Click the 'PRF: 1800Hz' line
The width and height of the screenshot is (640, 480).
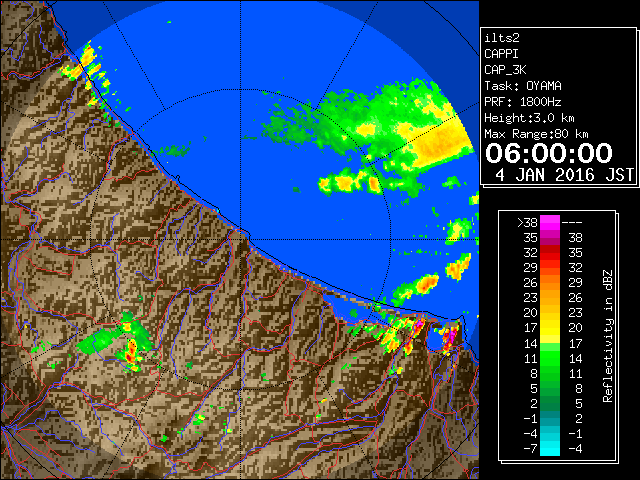pos(523,102)
